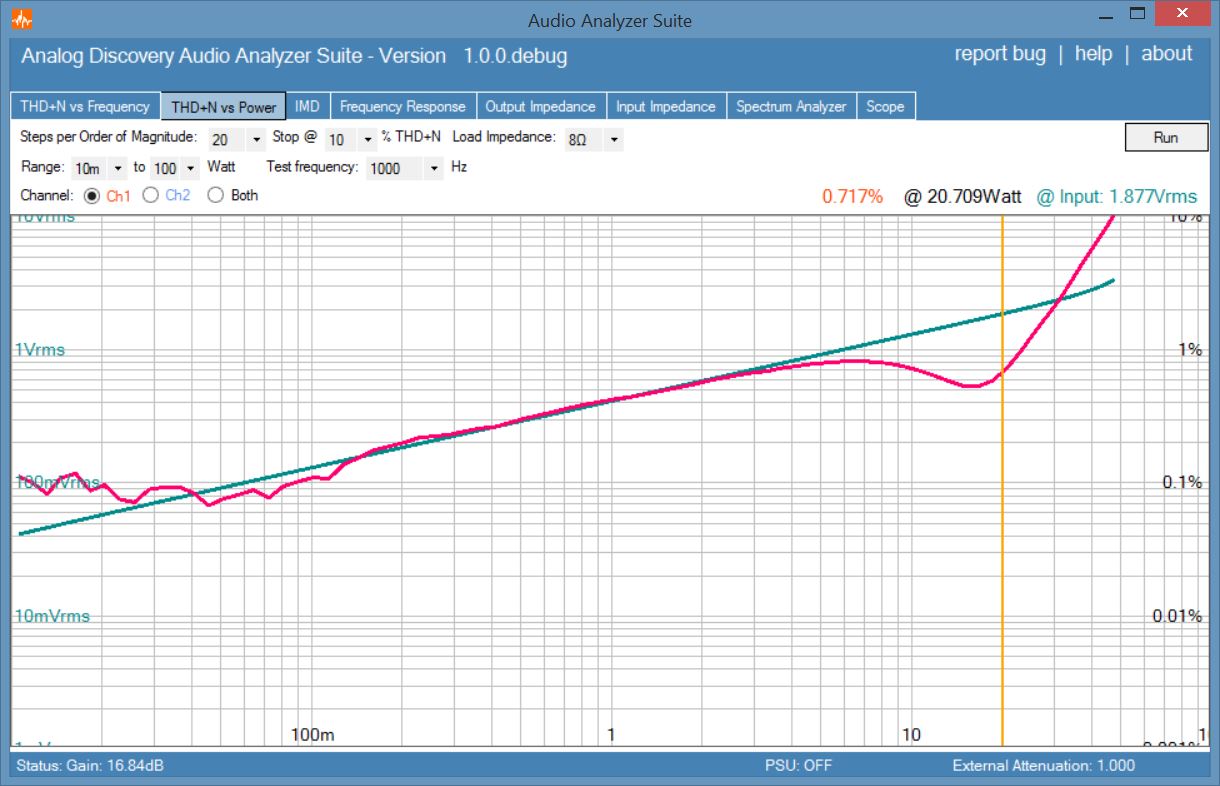
Task: Click the @ 20.709Watt power readout
Action: (x=962, y=197)
